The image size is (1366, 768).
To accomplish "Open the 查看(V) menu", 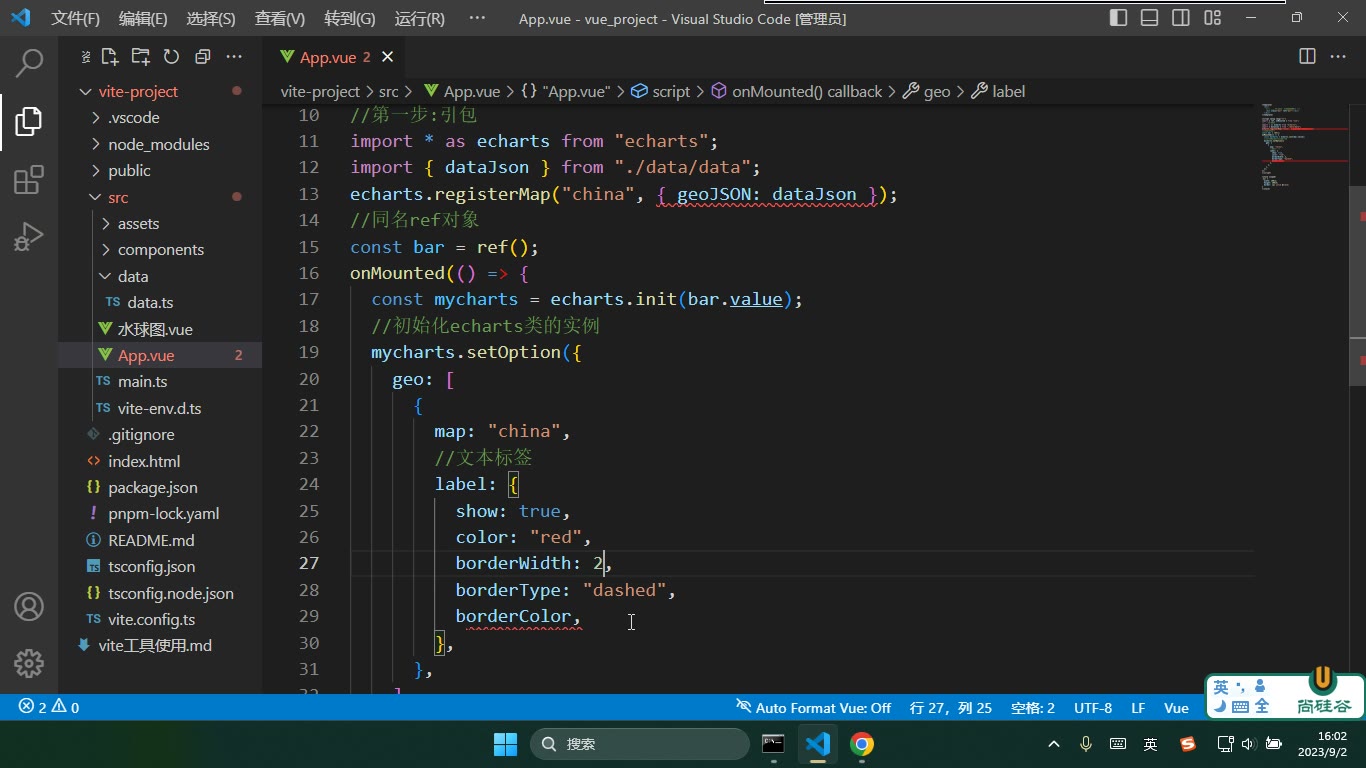I will [x=280, y=18].
